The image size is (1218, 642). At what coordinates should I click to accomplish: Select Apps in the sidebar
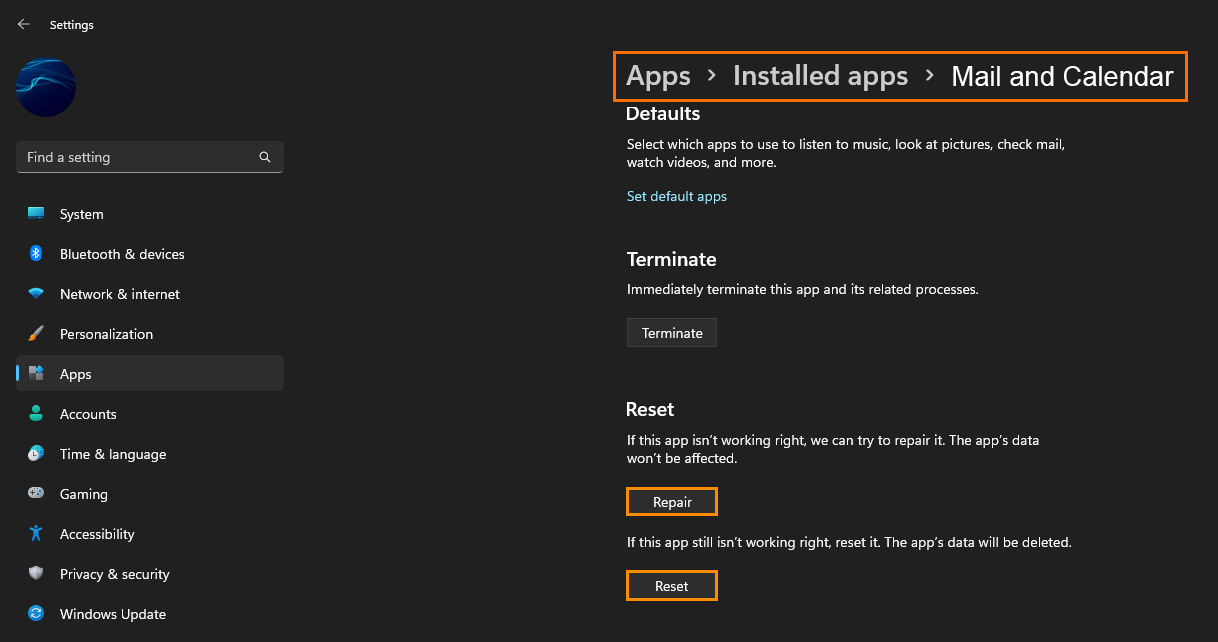[150, 374]
